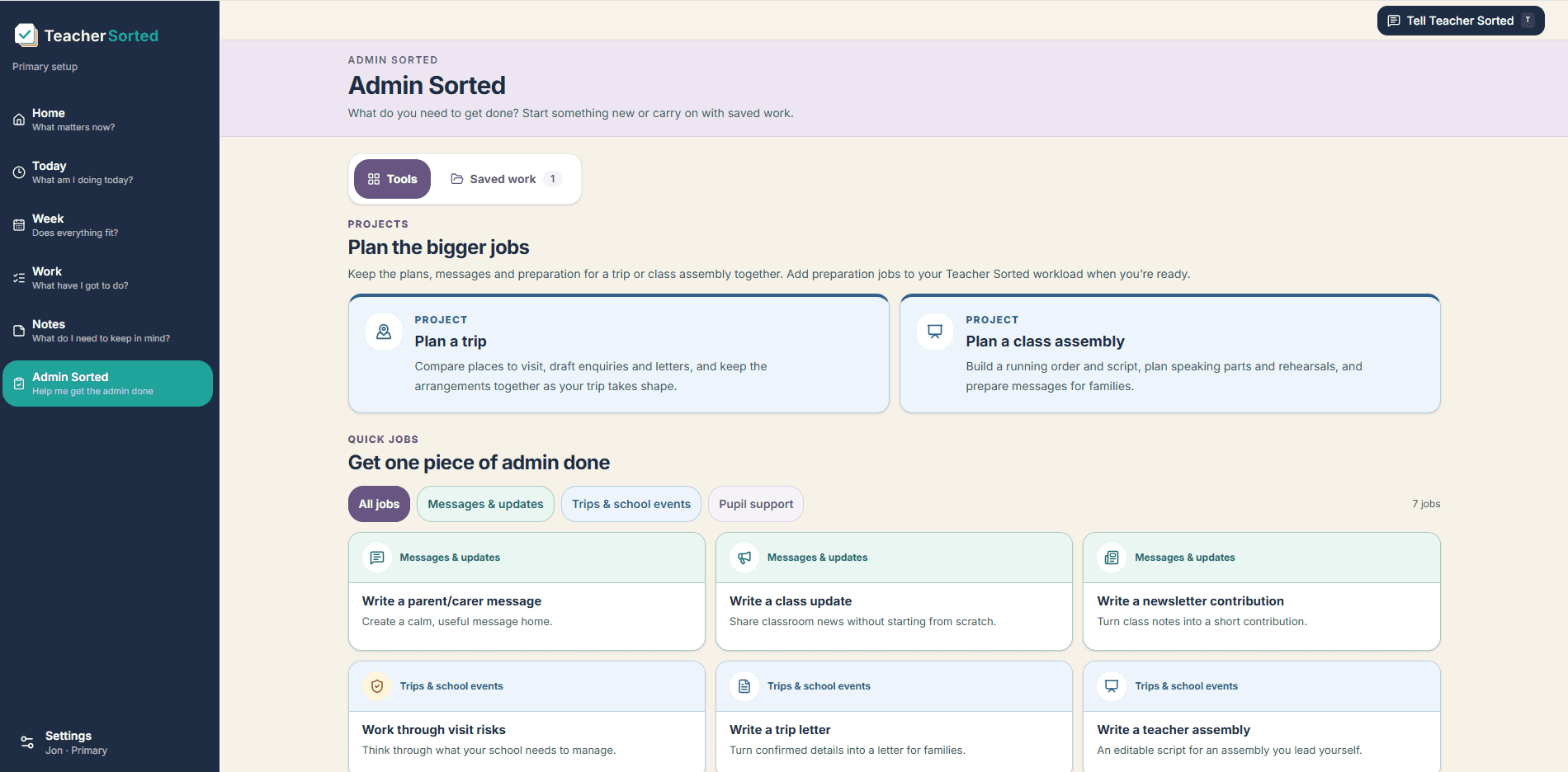Filter by Trips & school events

[631, 504]
